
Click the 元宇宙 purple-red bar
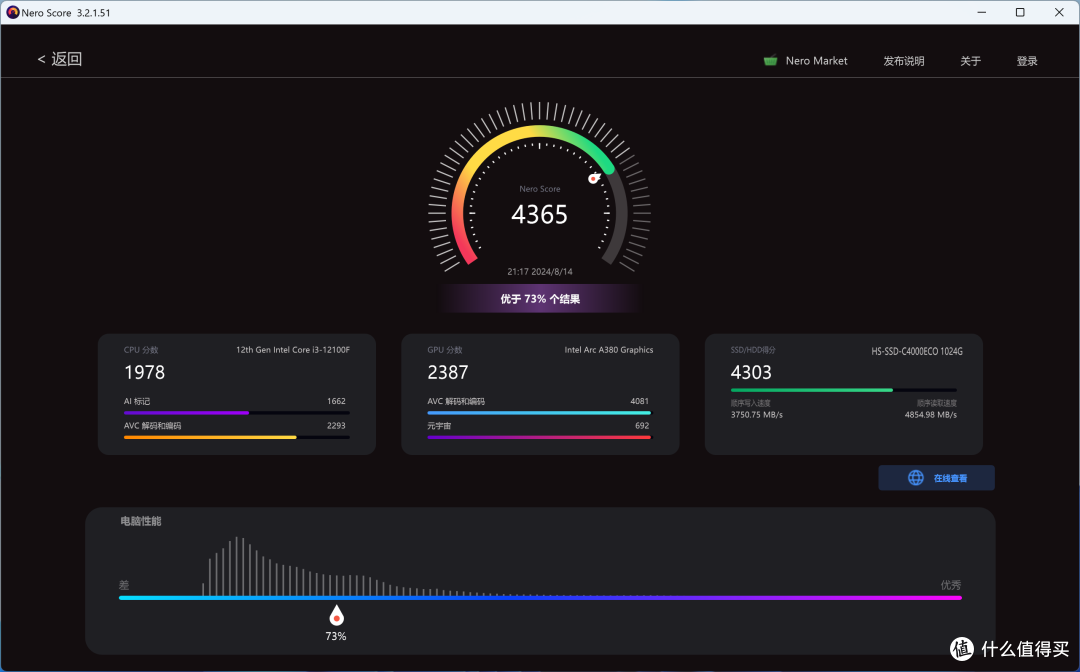[x=539, y=437]
